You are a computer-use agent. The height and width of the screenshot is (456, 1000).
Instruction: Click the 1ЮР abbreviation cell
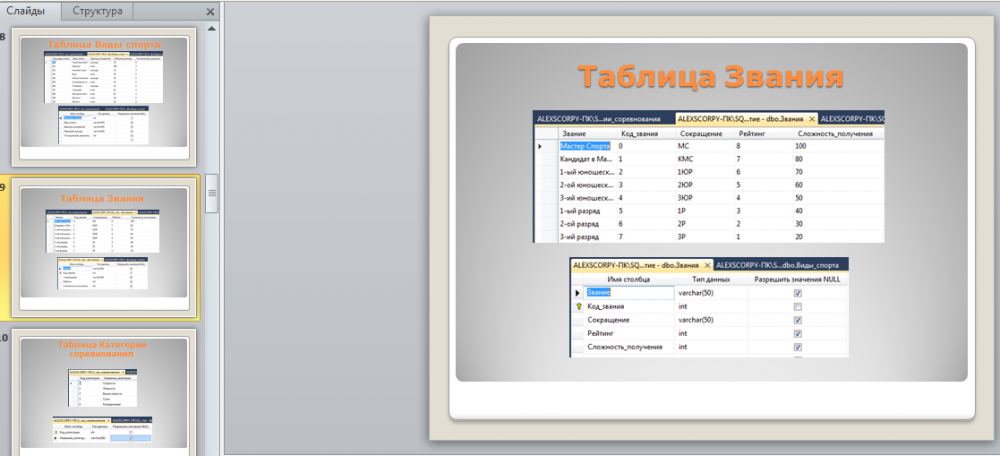704,172
